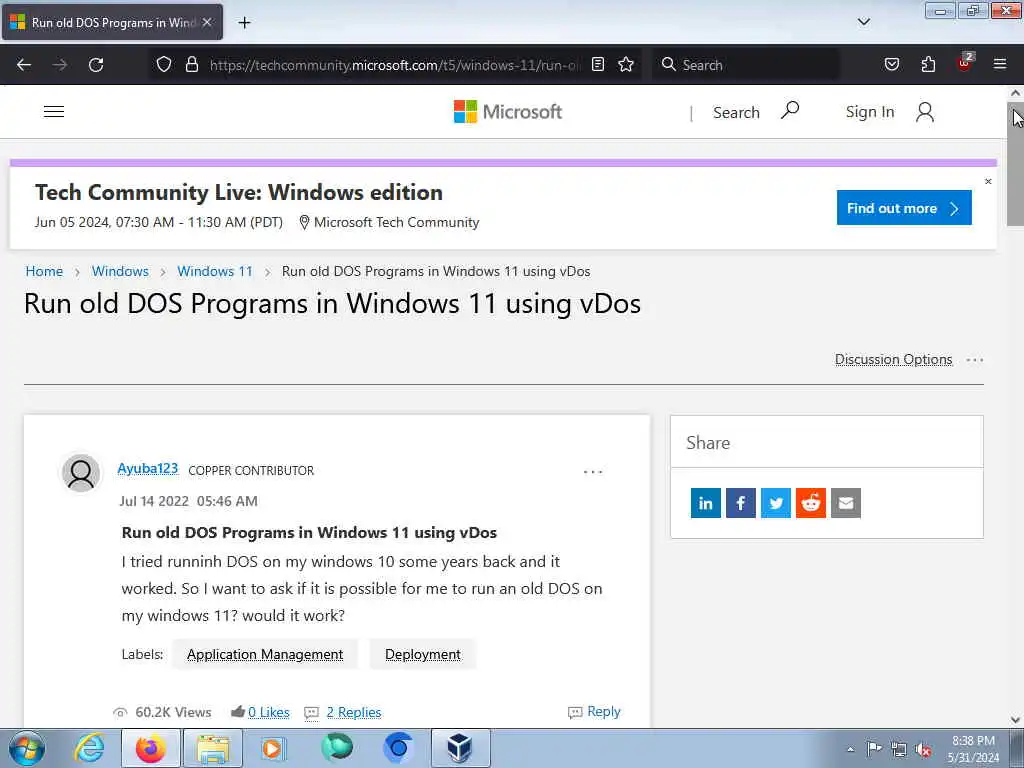Close the Run old DOS Programs tab
This screenshot has width=1024, height=768.
pos(207,22)
